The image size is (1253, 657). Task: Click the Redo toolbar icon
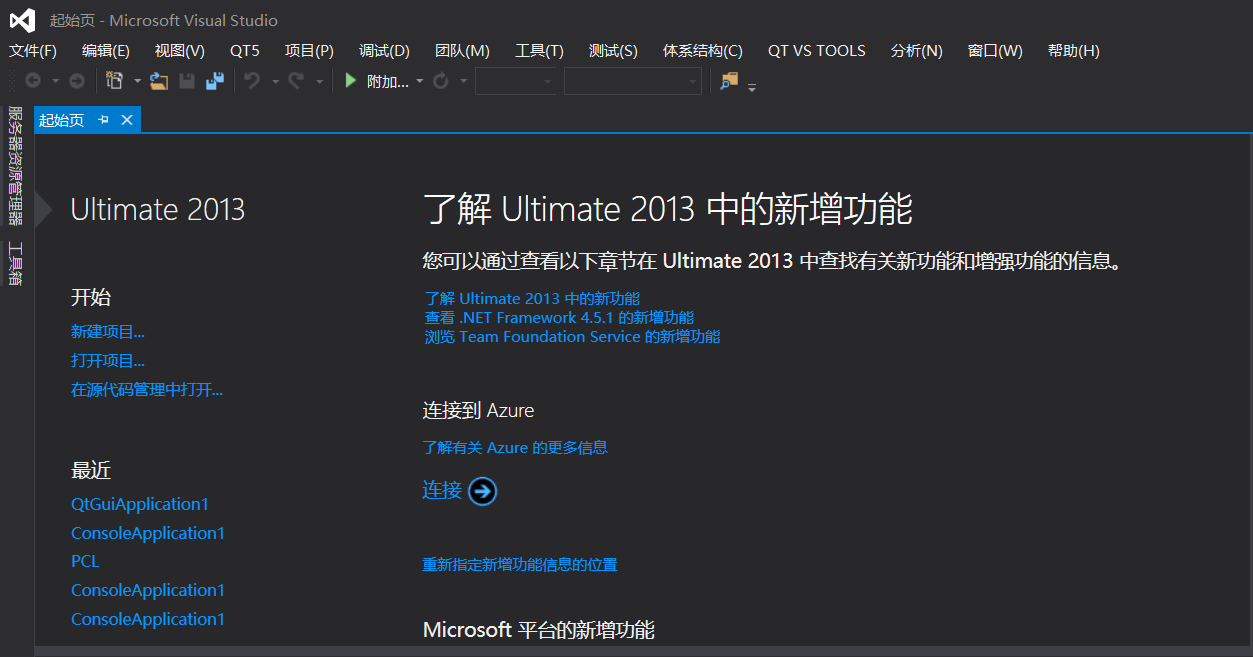tap(296, 81)
